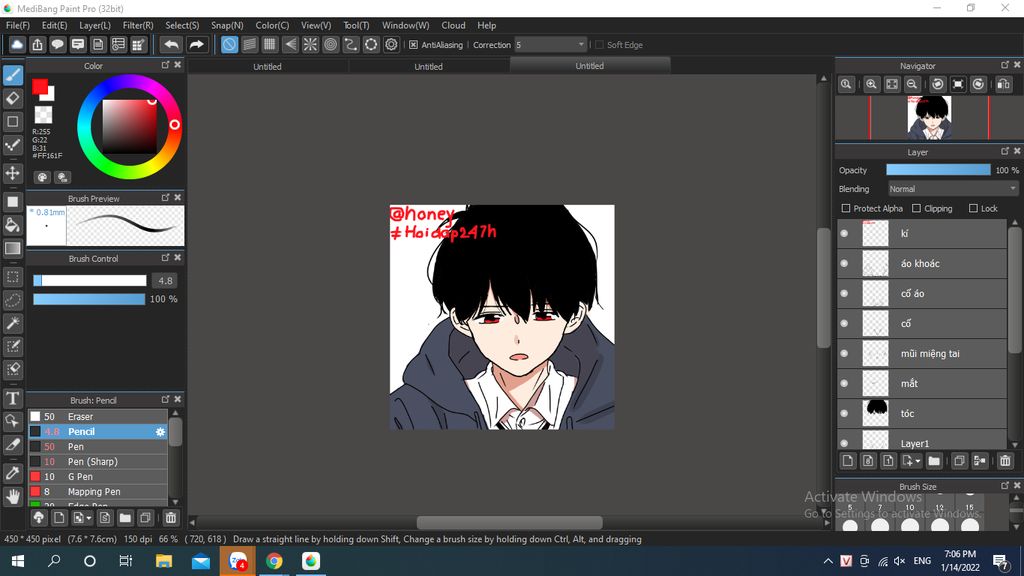1024x576 pixels.
Task: Hide the "áo khoác" layer
Action: pyautogui.click(x=844, y=263)
